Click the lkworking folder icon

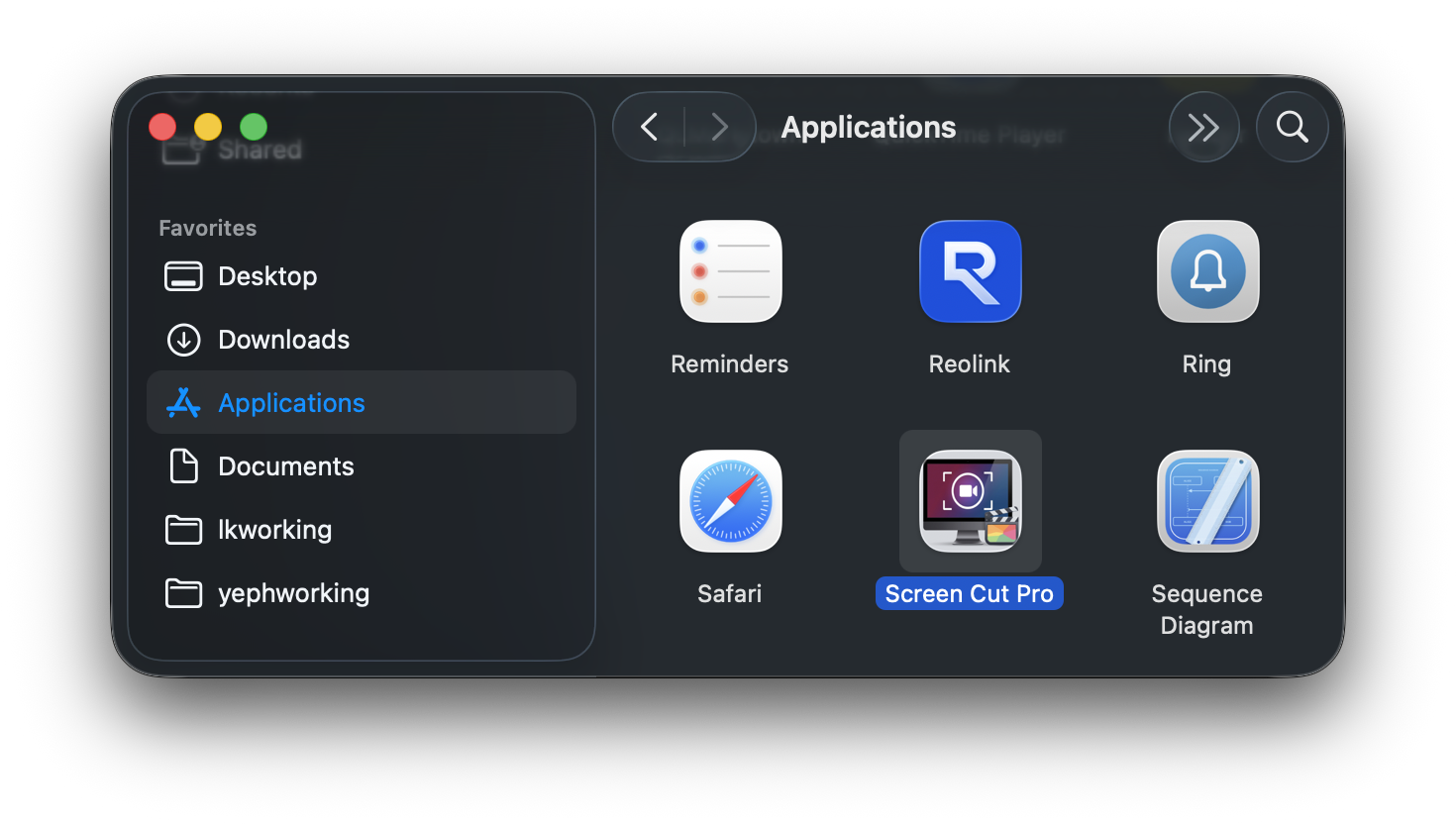pos(183,530)
